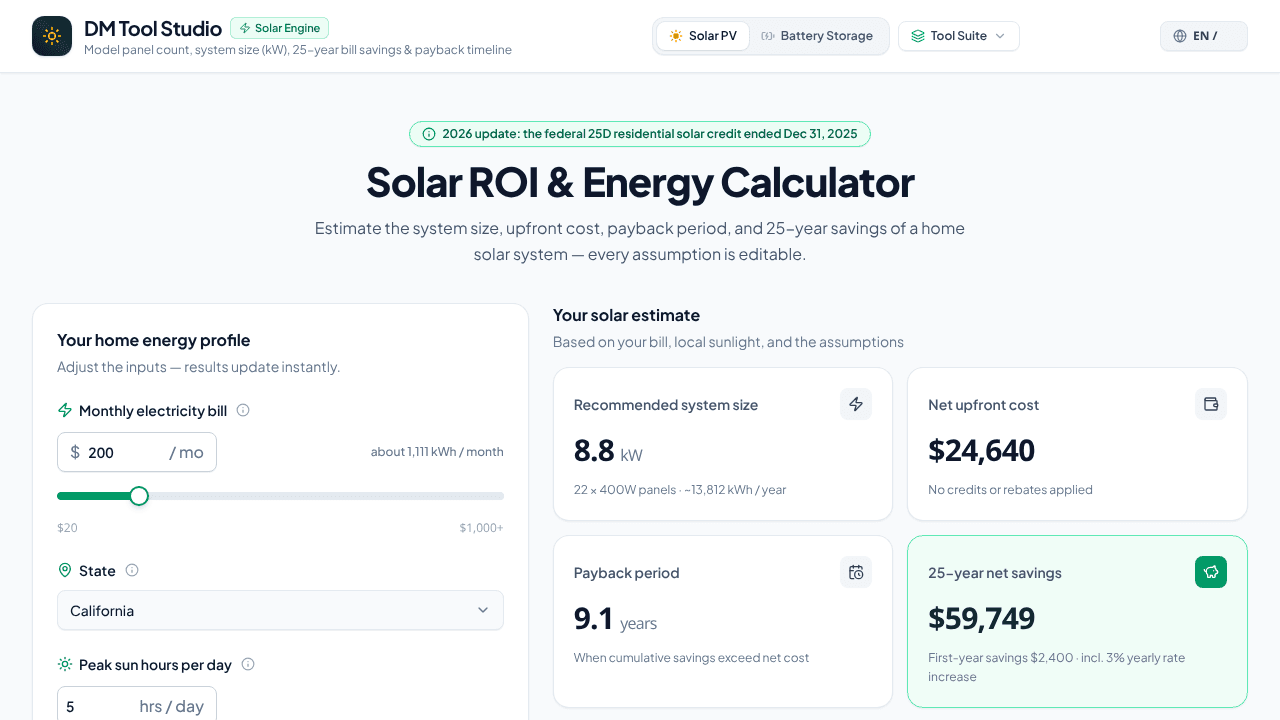Screen dimensions: 1280x720
Task: Click the 8.8 kW system size value
Action: coord(608,452)
